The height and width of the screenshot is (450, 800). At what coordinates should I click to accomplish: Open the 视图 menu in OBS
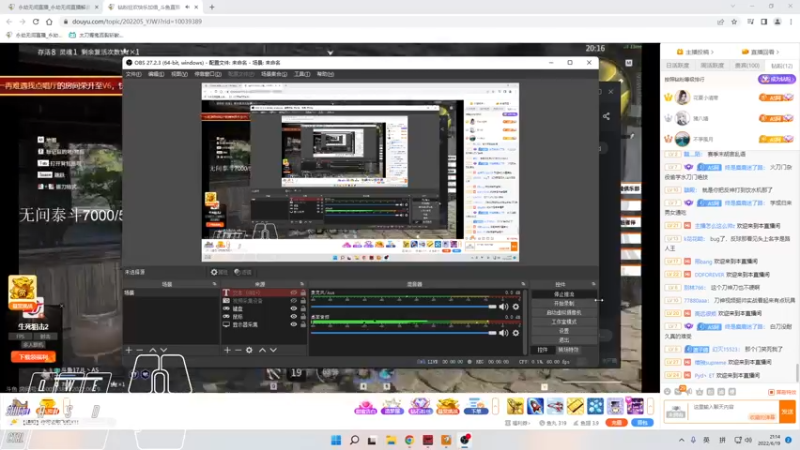(x=179, y=74)
